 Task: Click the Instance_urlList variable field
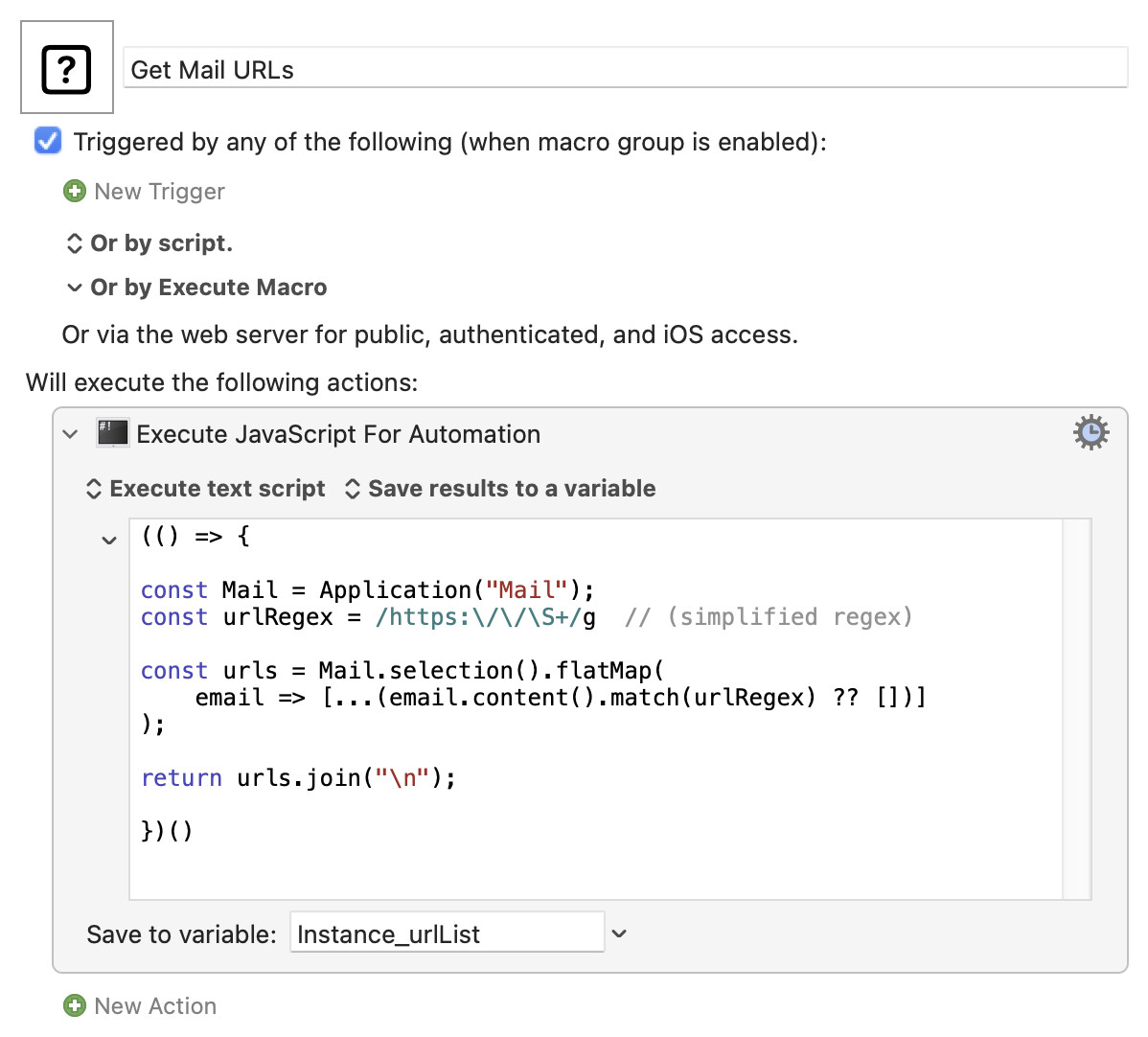[x=448, y=933]
